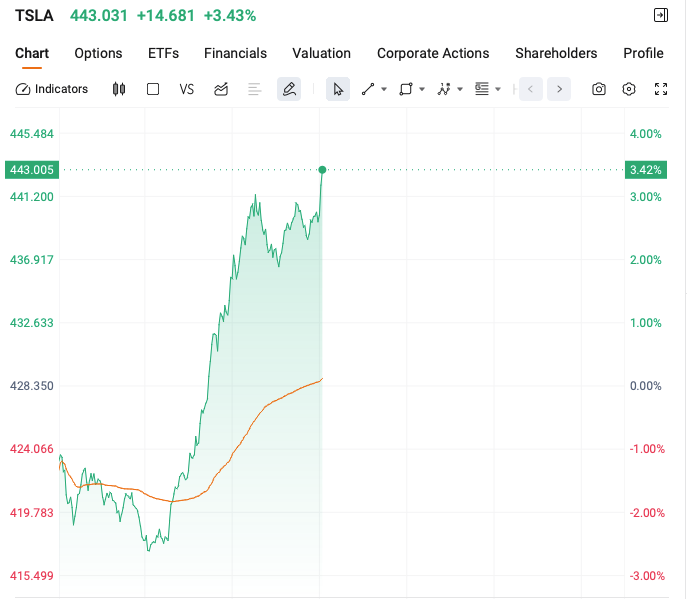The width and height of the screenshot is (687, 599).
Task: Click the 443.005 current price label
Action: 32,170
